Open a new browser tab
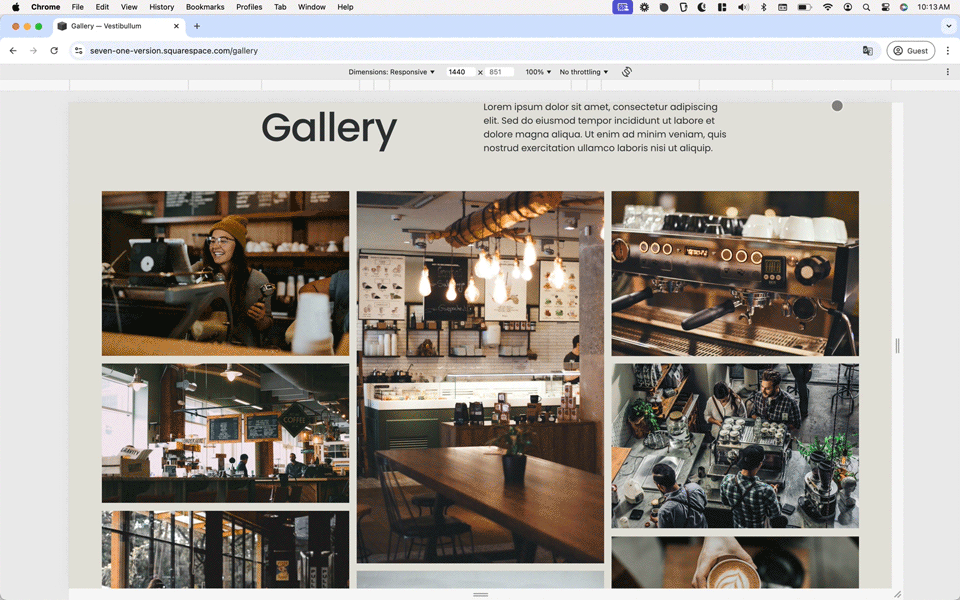The height and width of the screenshot is (600, 960). pos(197,26)
